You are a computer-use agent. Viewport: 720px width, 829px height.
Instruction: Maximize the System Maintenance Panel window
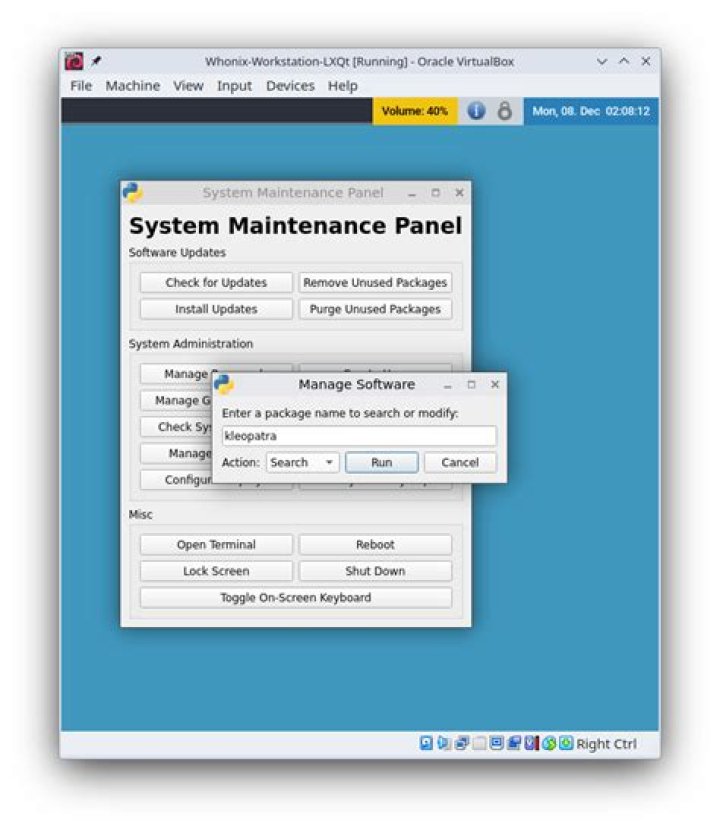click(x=436, y=193)
